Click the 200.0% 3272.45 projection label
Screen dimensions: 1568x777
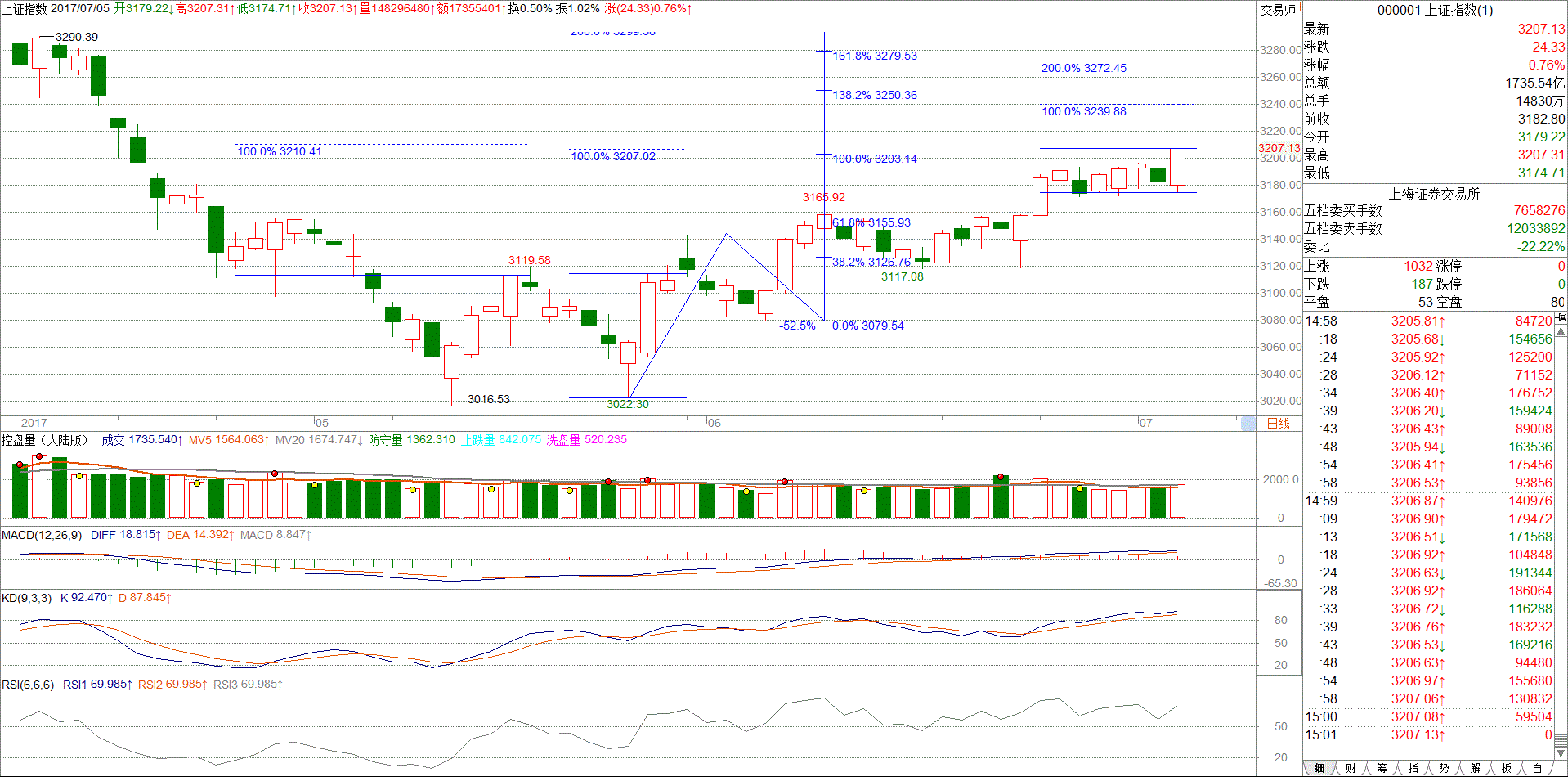click(1084, 68)
